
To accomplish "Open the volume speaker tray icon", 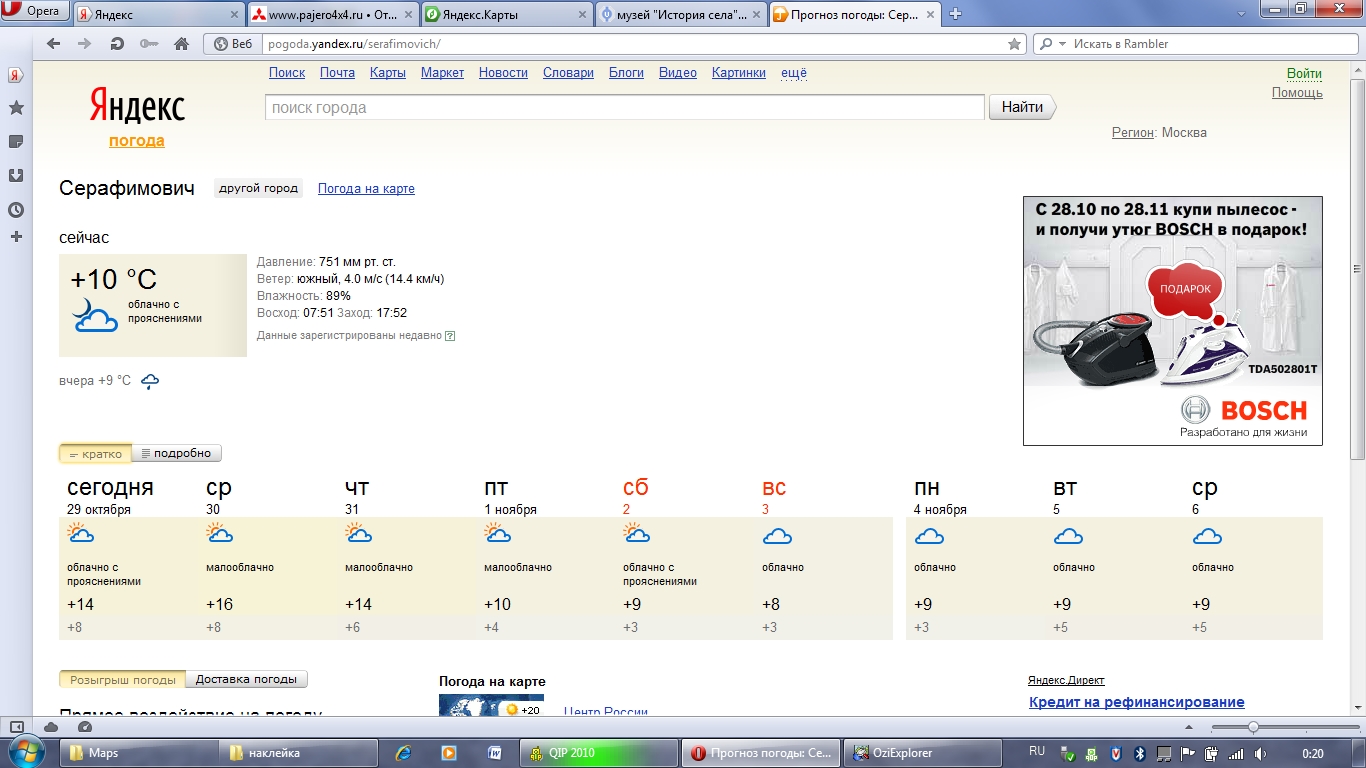I will point(1260,753).
